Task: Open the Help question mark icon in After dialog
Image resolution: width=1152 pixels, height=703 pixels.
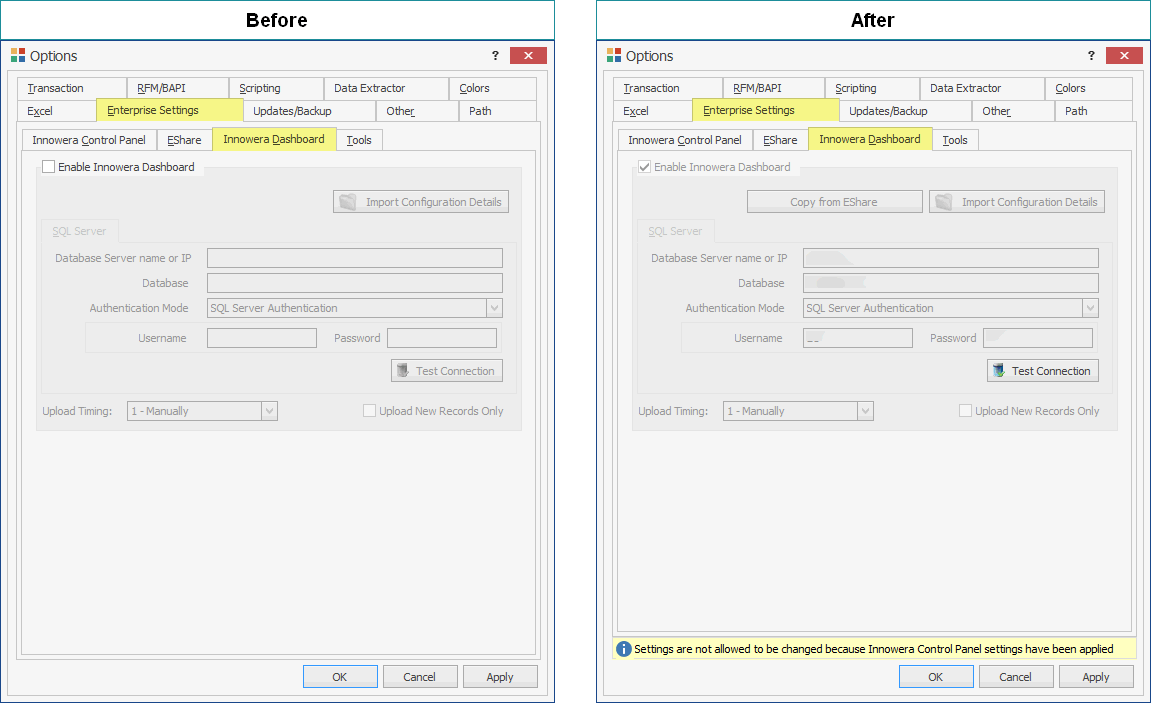Action: (x=1090, y=56)
